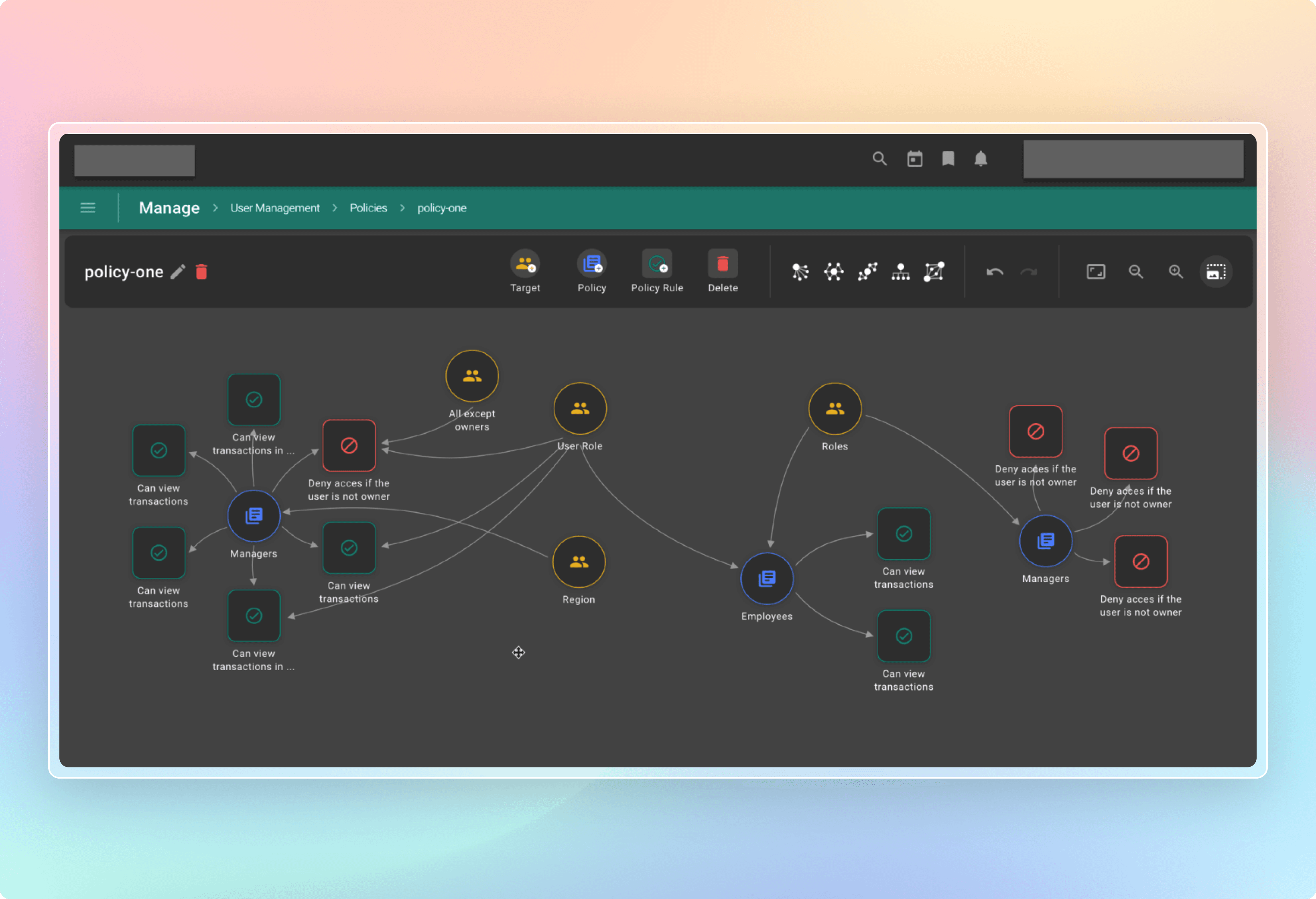
Task: Fit graph to screen
Action: [1096, 272]
